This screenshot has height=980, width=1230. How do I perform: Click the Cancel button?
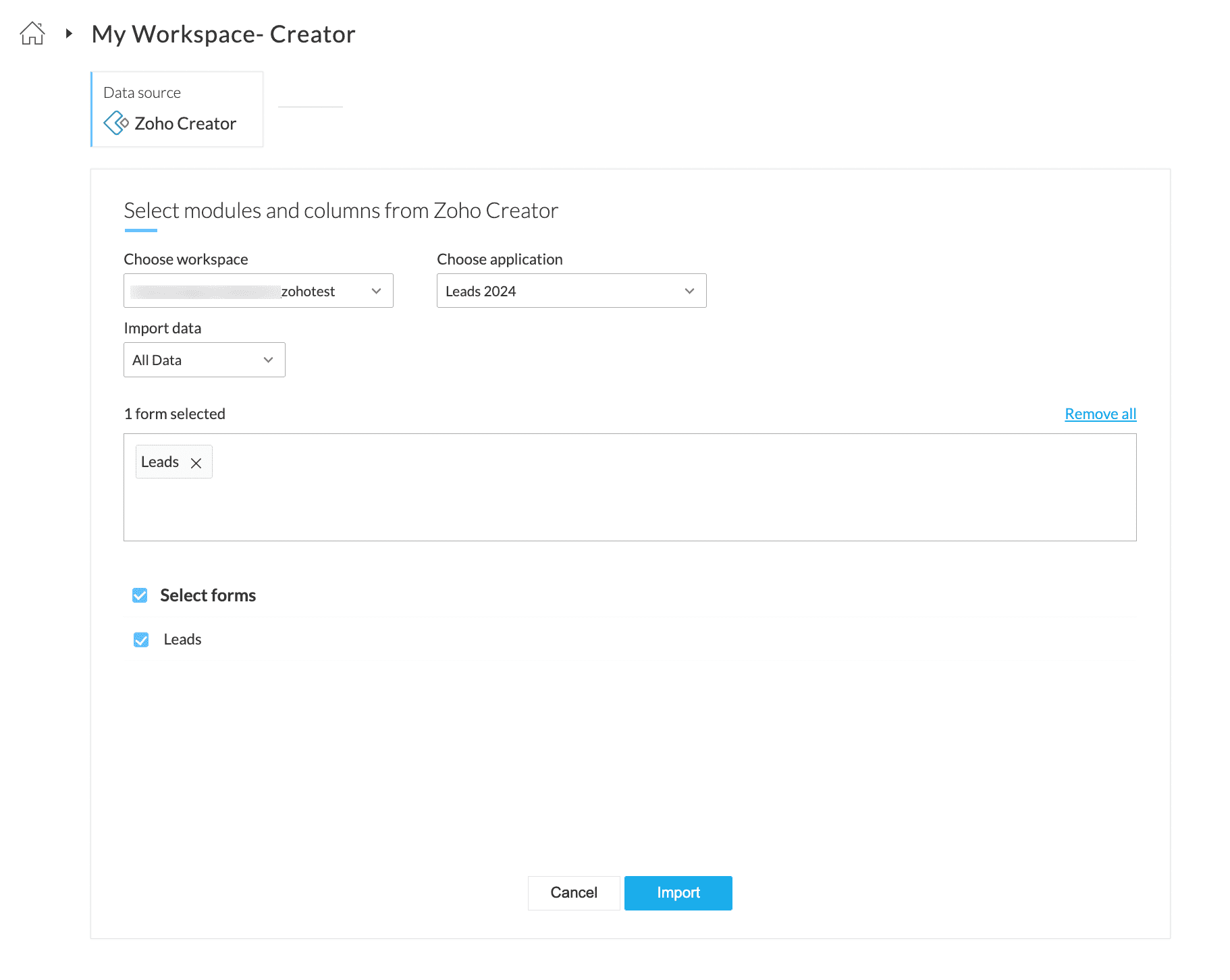click(x=574, y=893)
